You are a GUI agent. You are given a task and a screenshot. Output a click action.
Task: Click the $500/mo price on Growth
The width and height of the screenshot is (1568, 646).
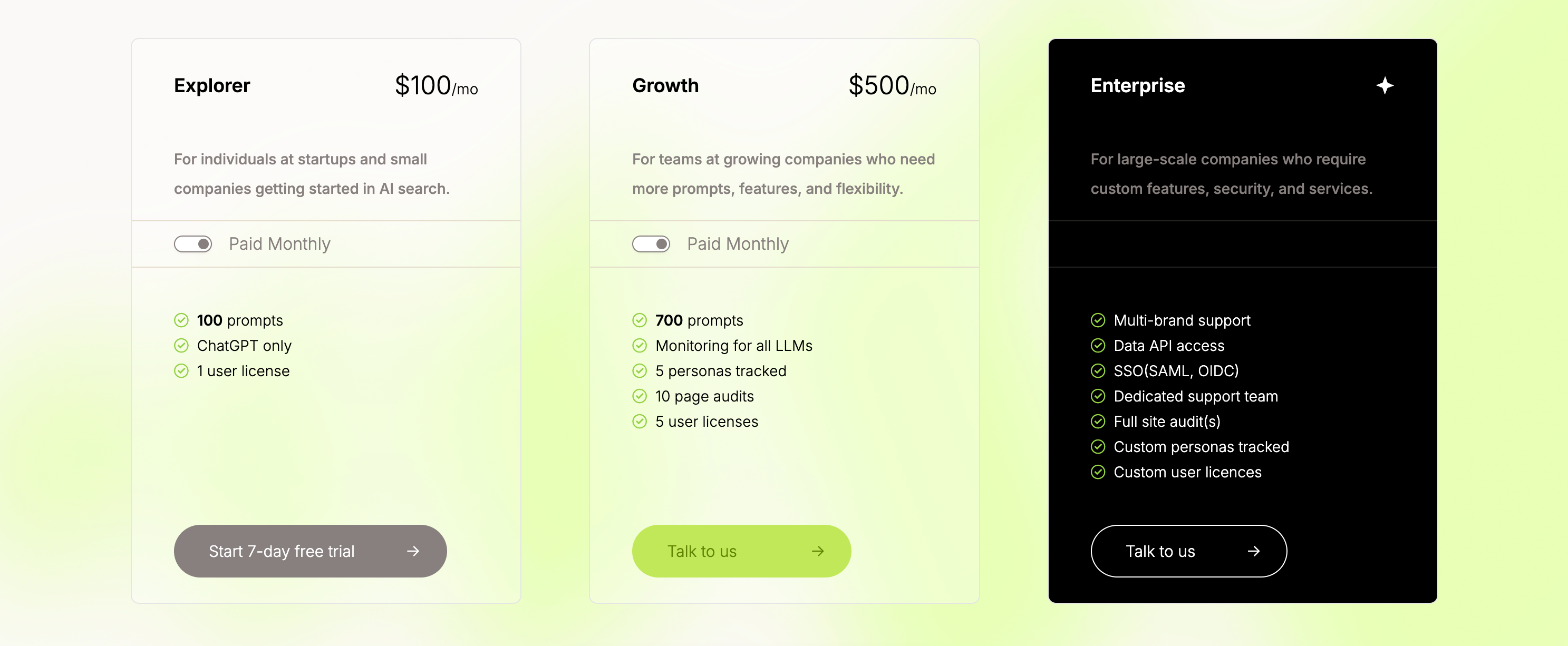pos(893,86)
